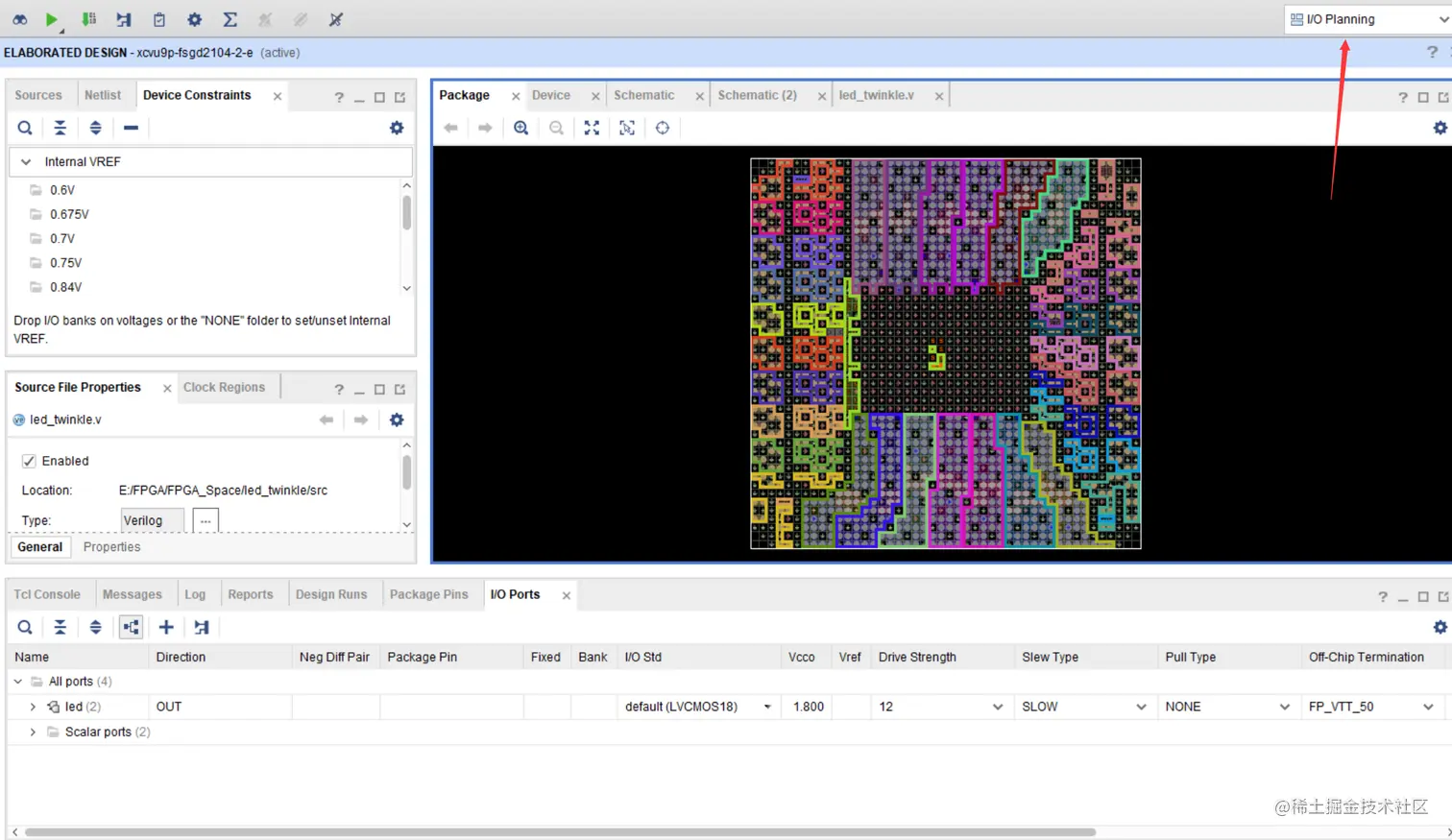Click the package pin map view
This screenshot has width=1452, height=840.
(946, 353)
